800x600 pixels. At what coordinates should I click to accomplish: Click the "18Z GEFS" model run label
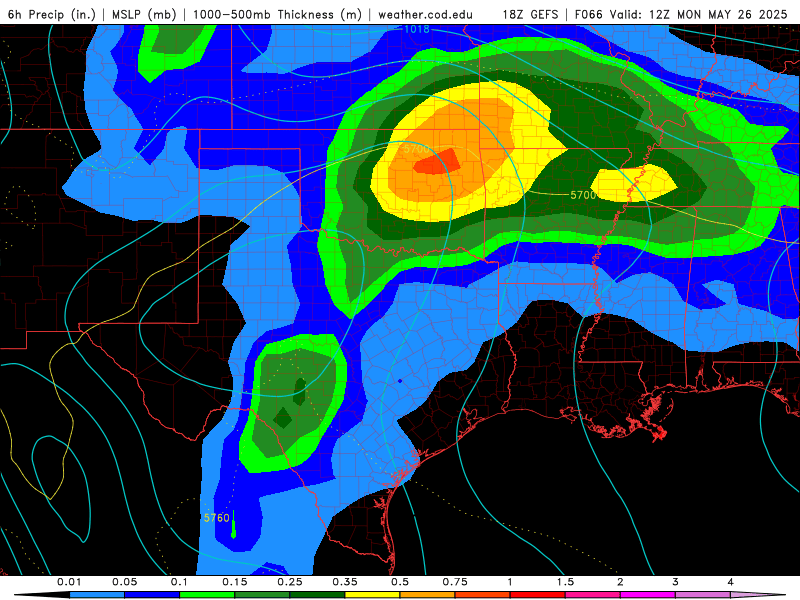[531, 14]
